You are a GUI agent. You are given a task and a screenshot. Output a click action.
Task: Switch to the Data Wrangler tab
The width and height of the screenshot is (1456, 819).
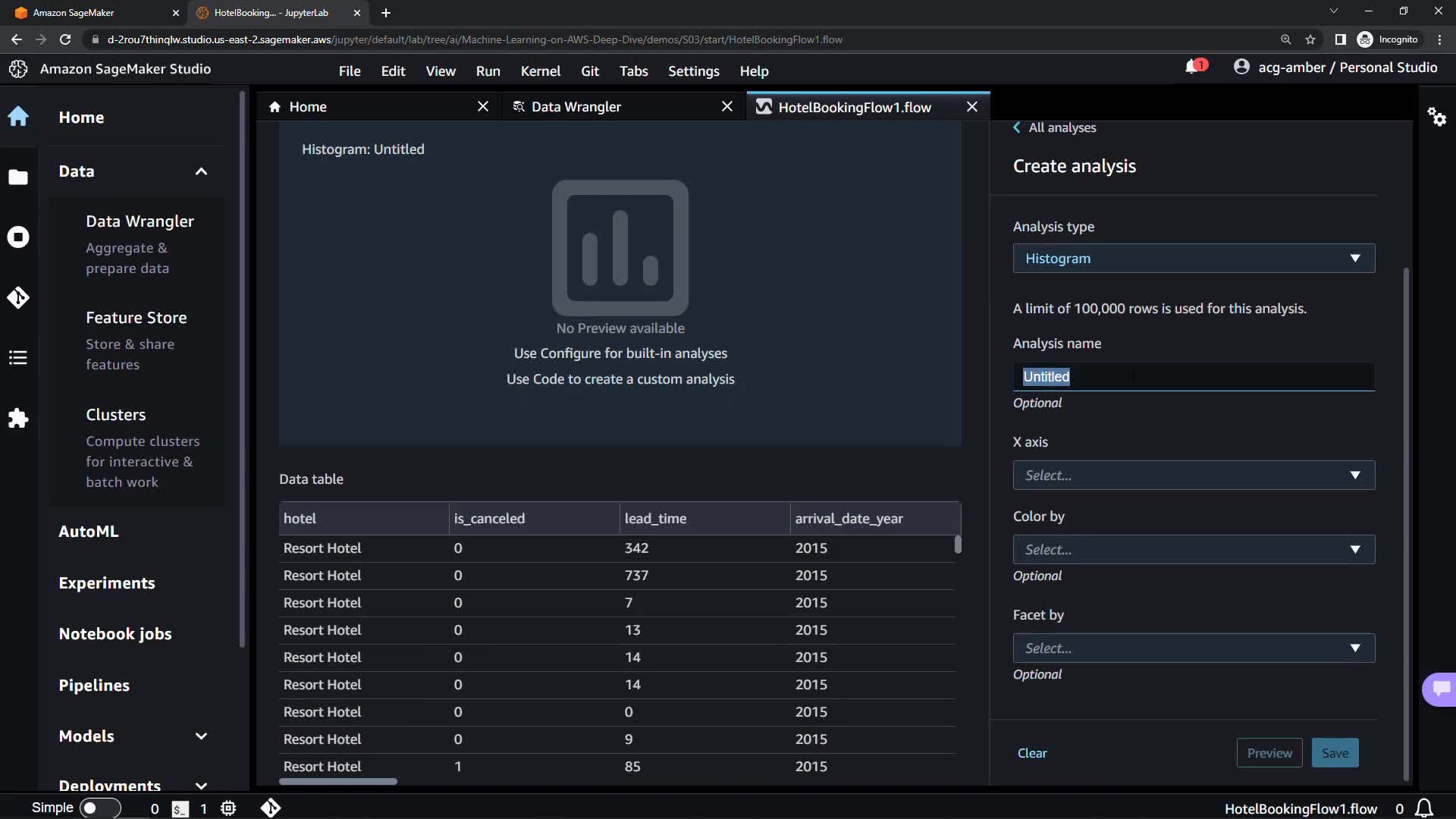576,107
